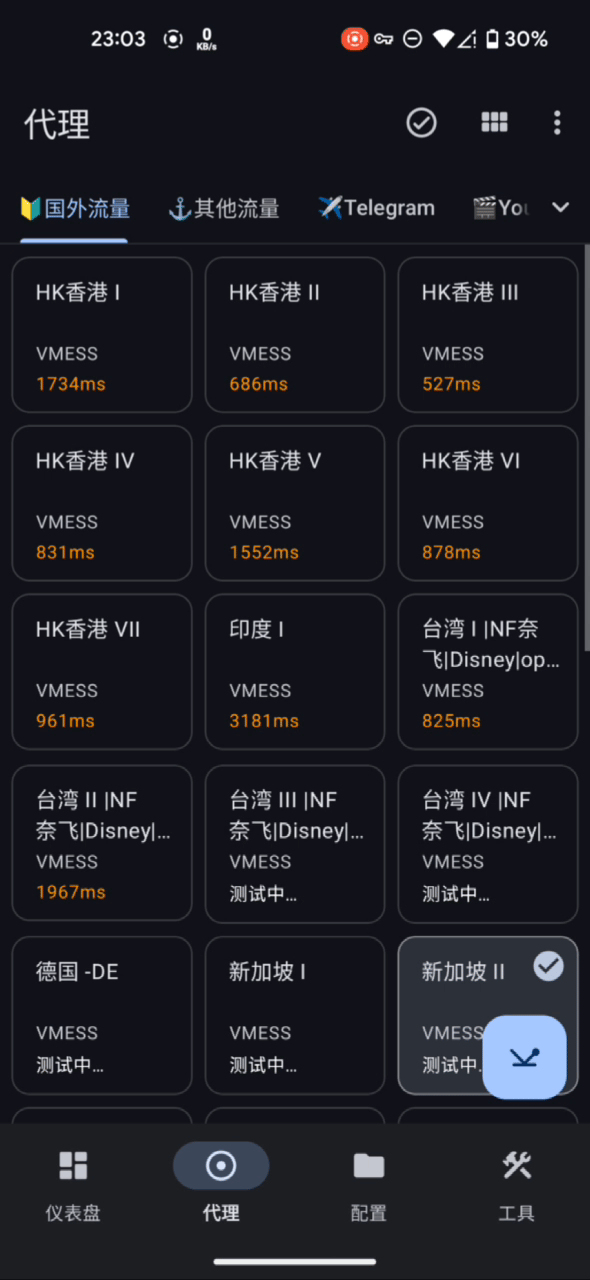
Task: Switch to the Telegram tab
Action: pos(376,208)
